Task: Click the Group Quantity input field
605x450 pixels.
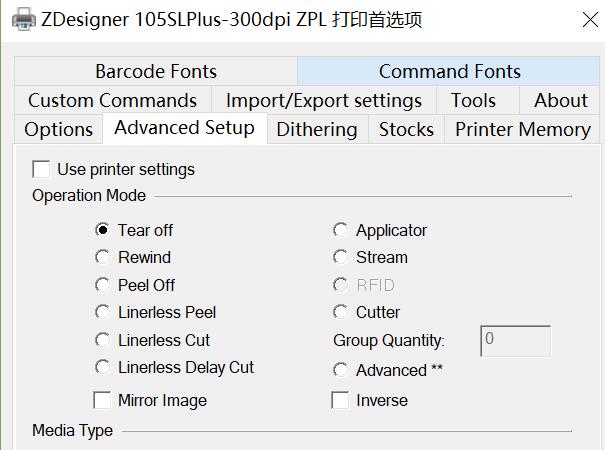Action: (x=515, y=341)
